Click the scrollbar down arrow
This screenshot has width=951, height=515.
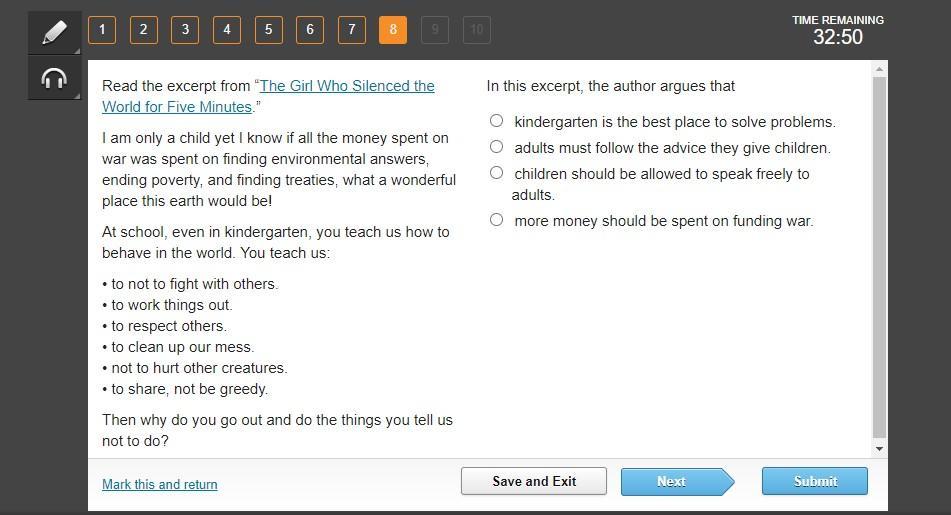click(879, 449)
